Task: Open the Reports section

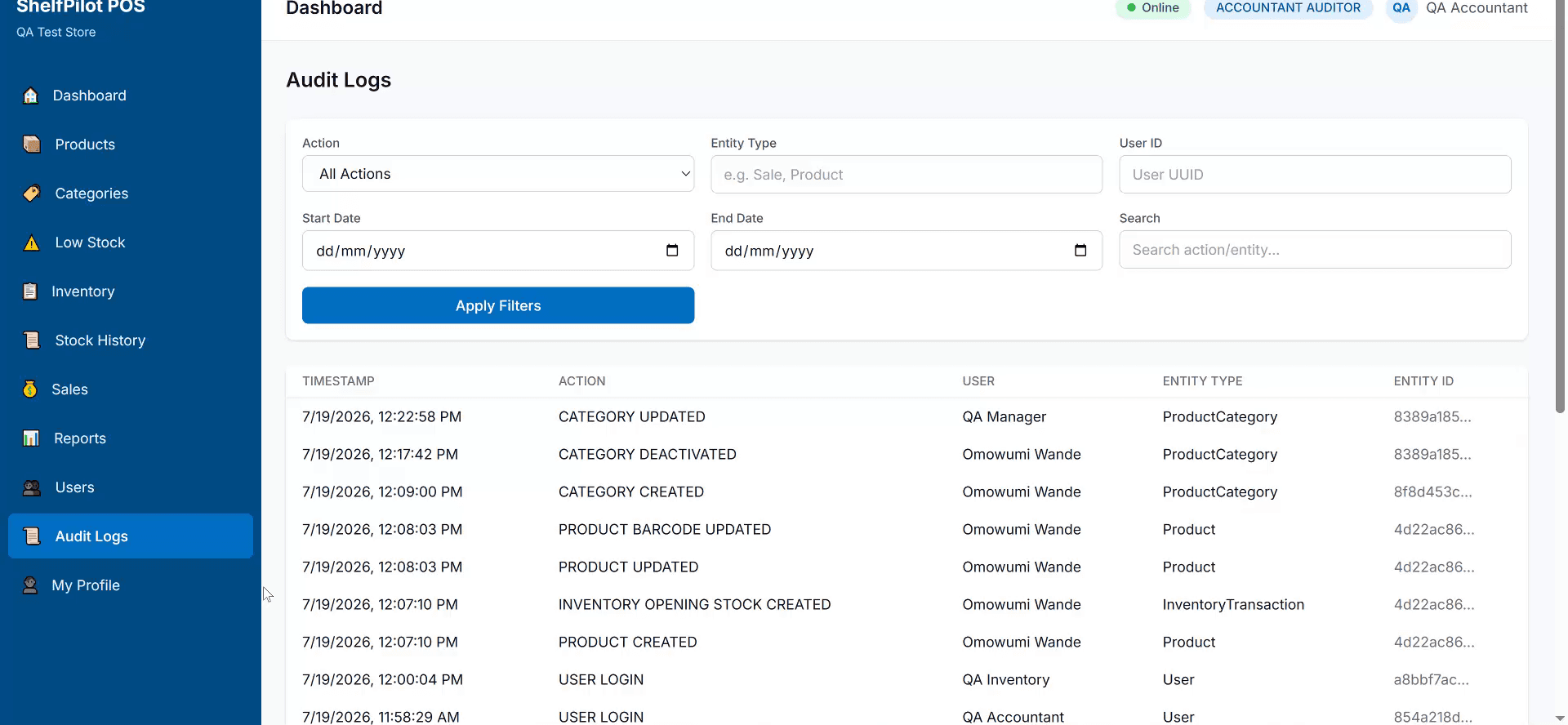Action: 131,438
